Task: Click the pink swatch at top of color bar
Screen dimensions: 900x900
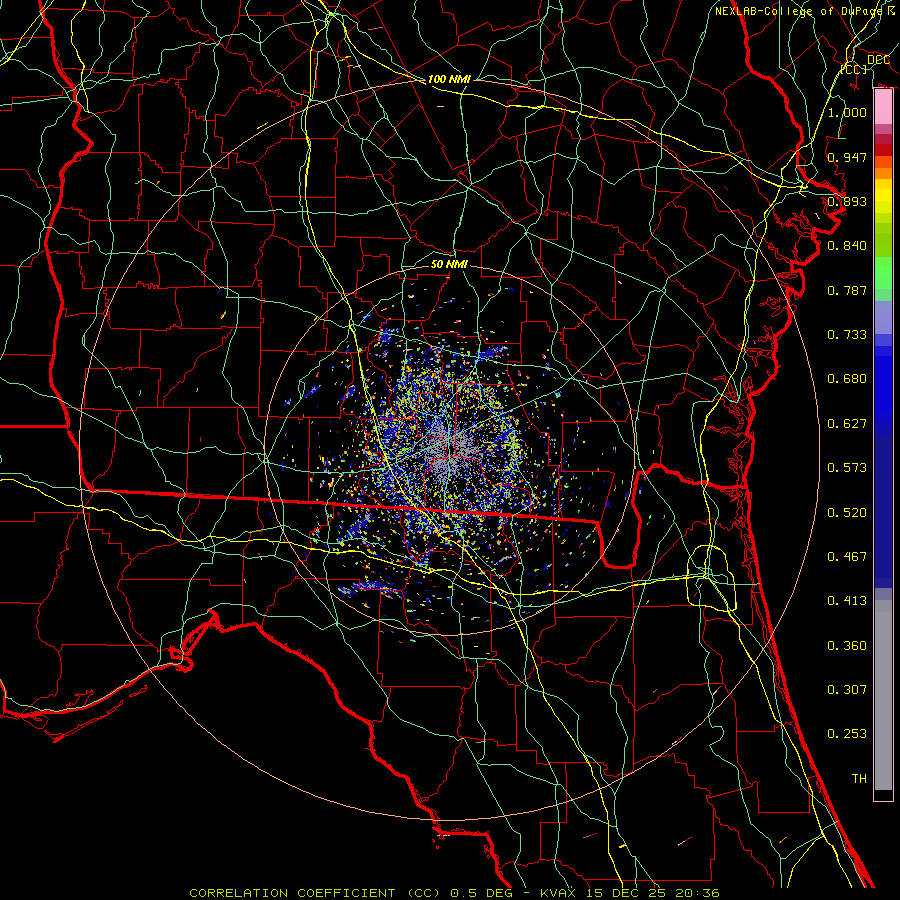Action: pyautogui.click(x=883, y=107)
